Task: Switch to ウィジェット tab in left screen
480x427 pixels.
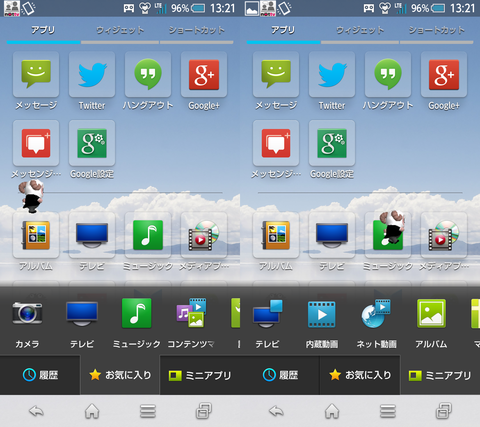Action: [x=120, y=31]
